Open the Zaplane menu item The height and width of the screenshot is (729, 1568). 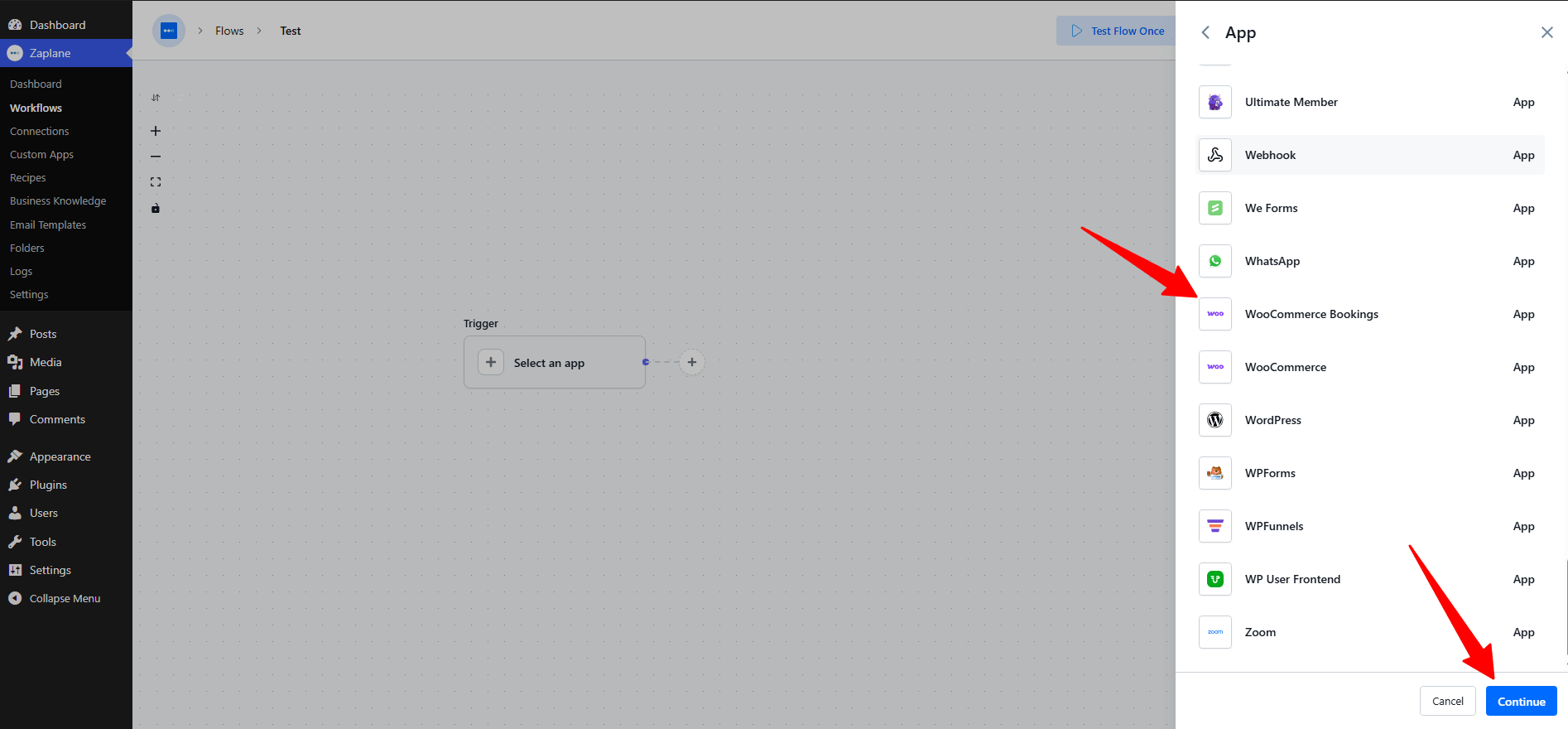pyautogui.click(x=66, y=53)
